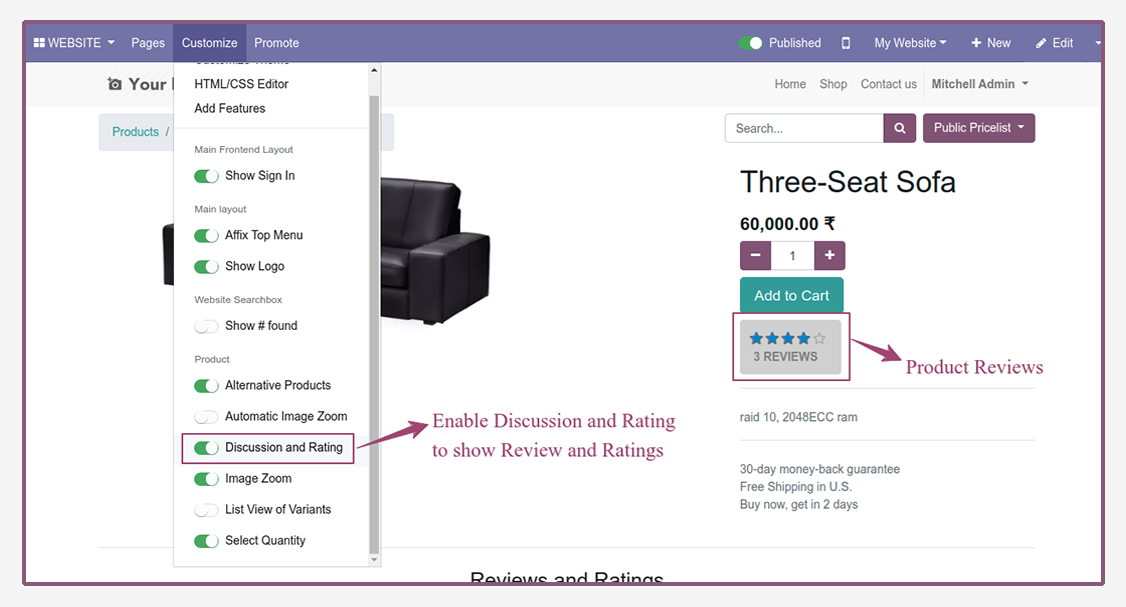
Task: Toggle Discussion and Rating switch
Action: click(x=206, y=448)
